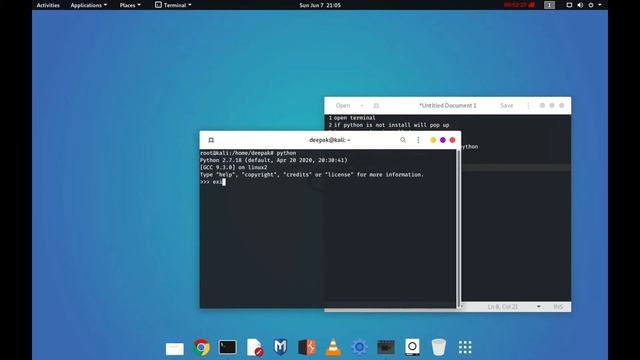Image resolution: width=640 pixels, height=360 pixels.
Task: Open the clock and calendar in top bar
Action: pyautogui.click(x=320, y=5)
